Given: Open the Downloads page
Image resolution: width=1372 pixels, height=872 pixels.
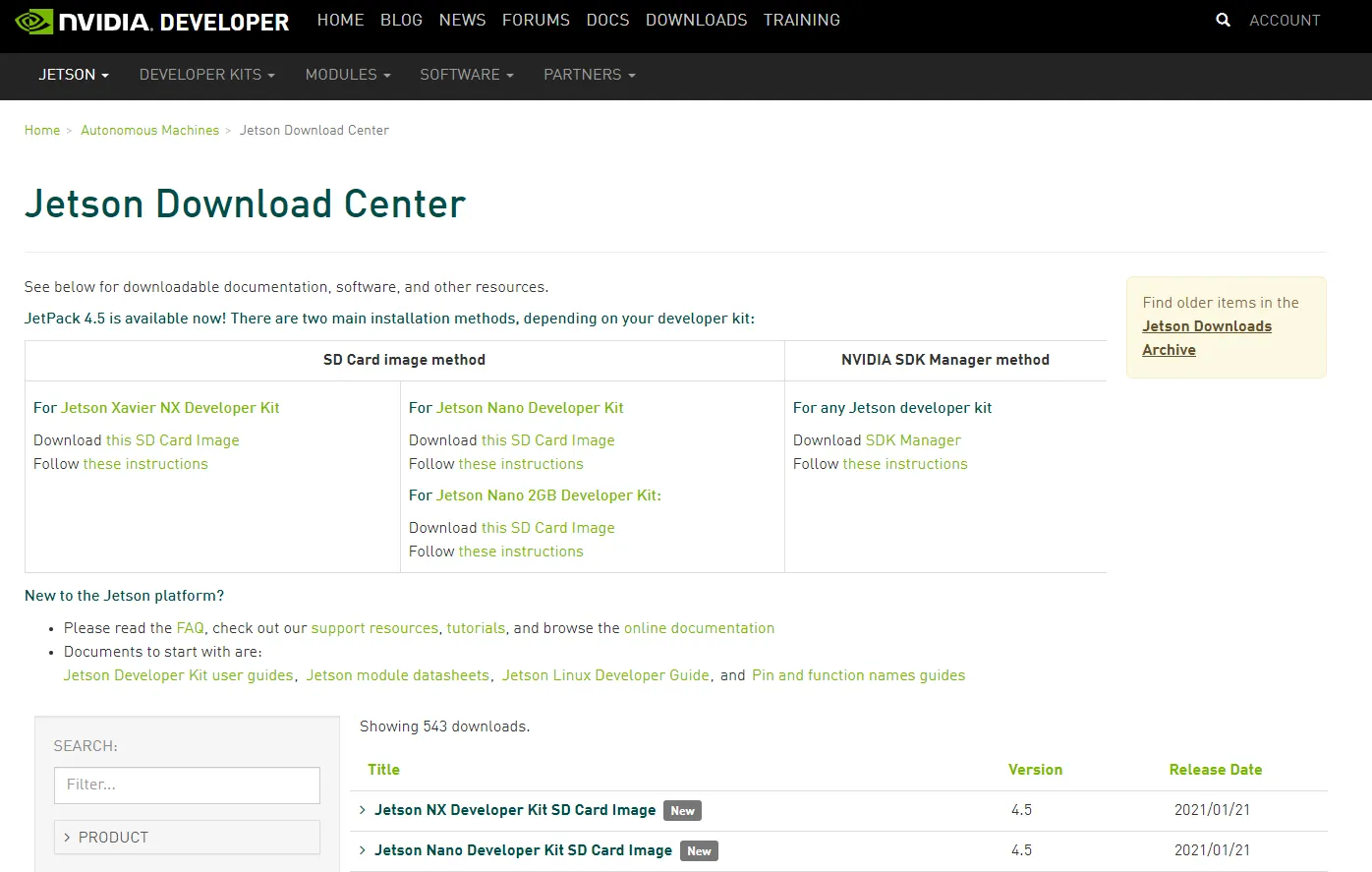Looking at the screenshot, I should click(696, 20).
